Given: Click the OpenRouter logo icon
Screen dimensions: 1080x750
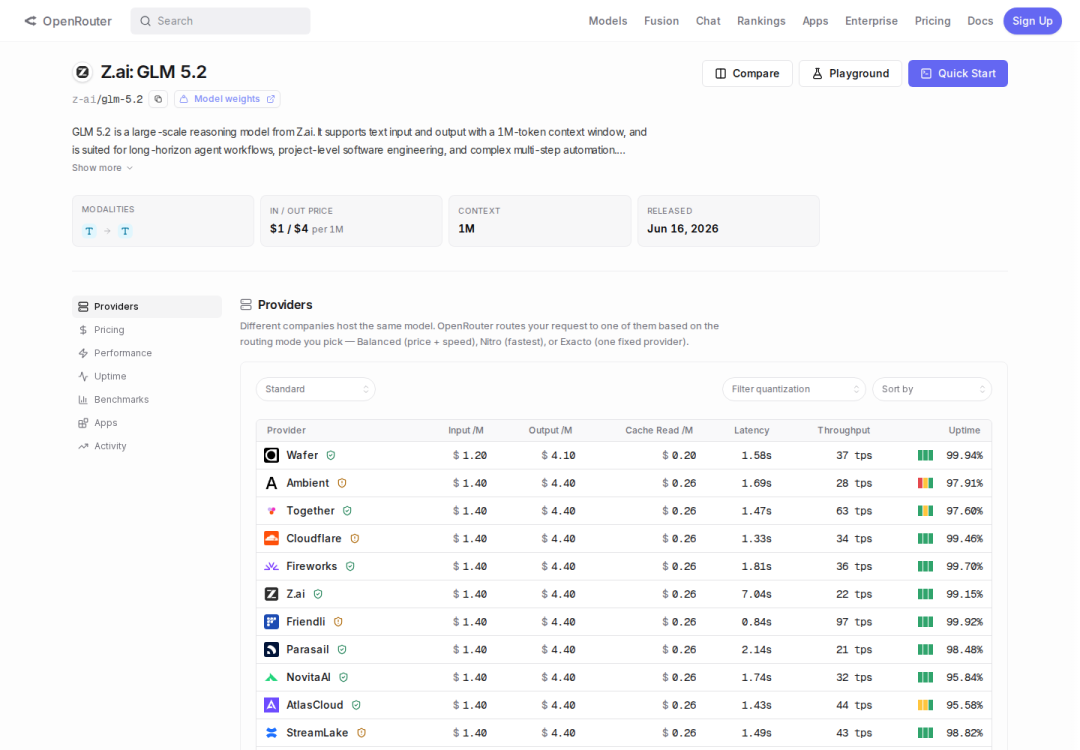Looking at the screenshot, I should coord(30,21).
